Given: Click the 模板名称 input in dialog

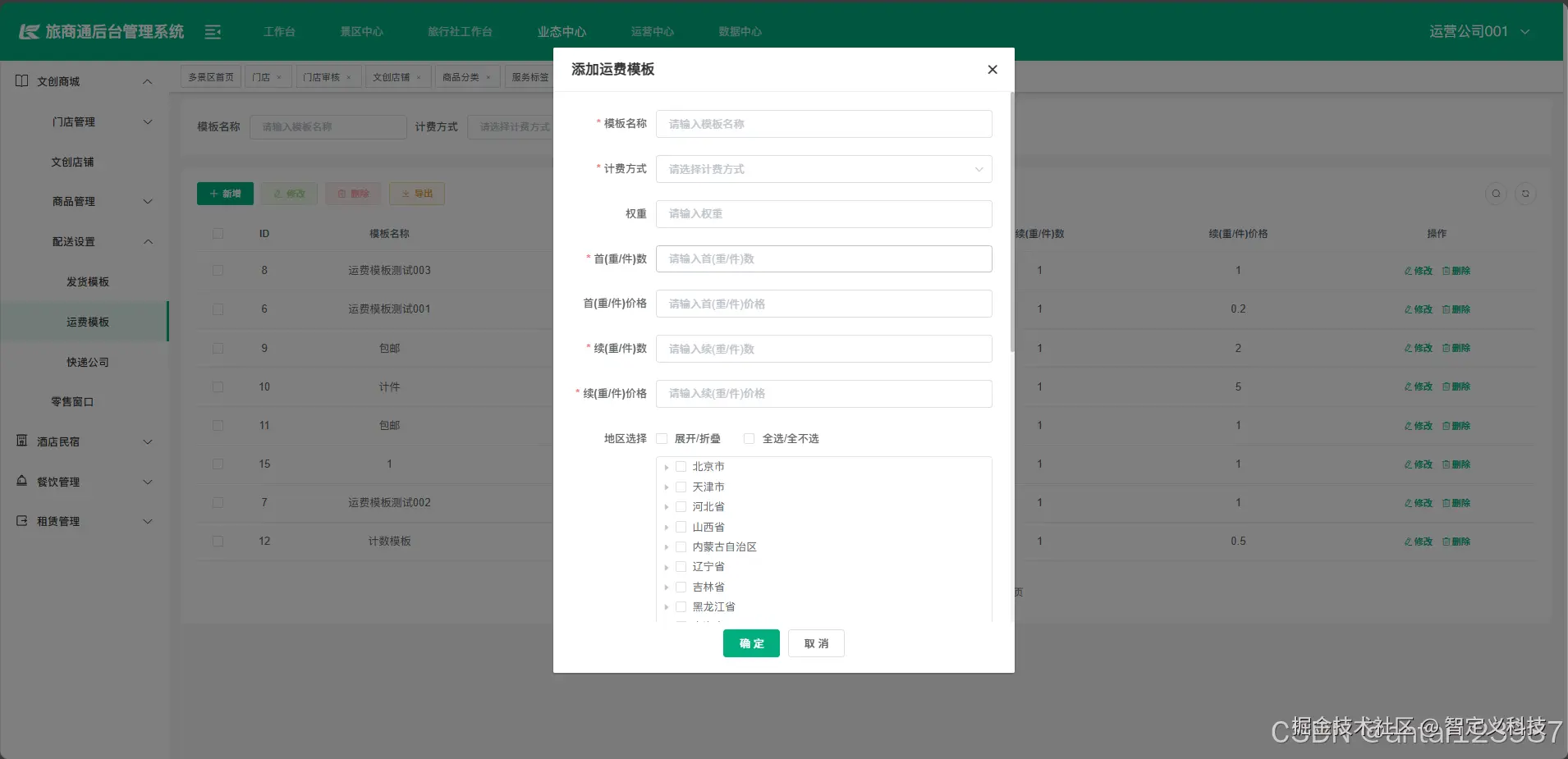Looking at the screenshot, I should (x=823, y=124).
